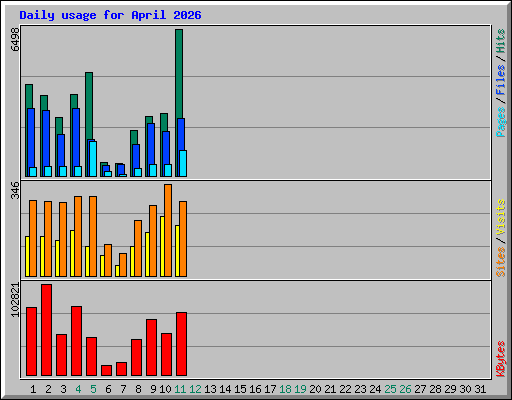Click green day label 26

point(405,389)
